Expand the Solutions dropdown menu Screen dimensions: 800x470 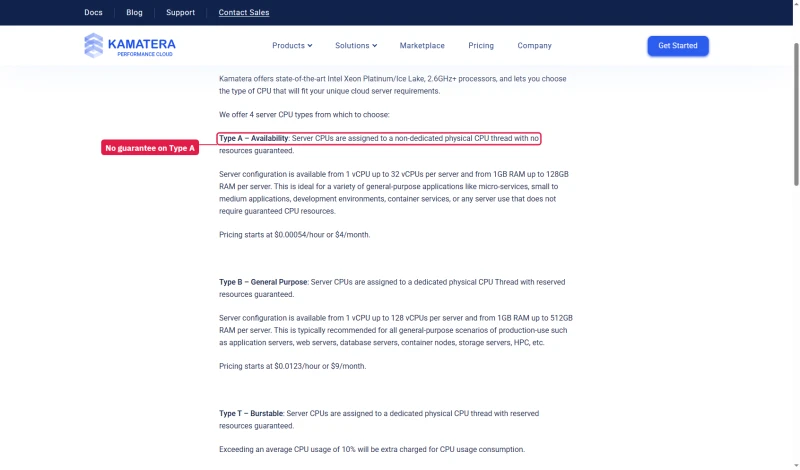click(356, 45)
